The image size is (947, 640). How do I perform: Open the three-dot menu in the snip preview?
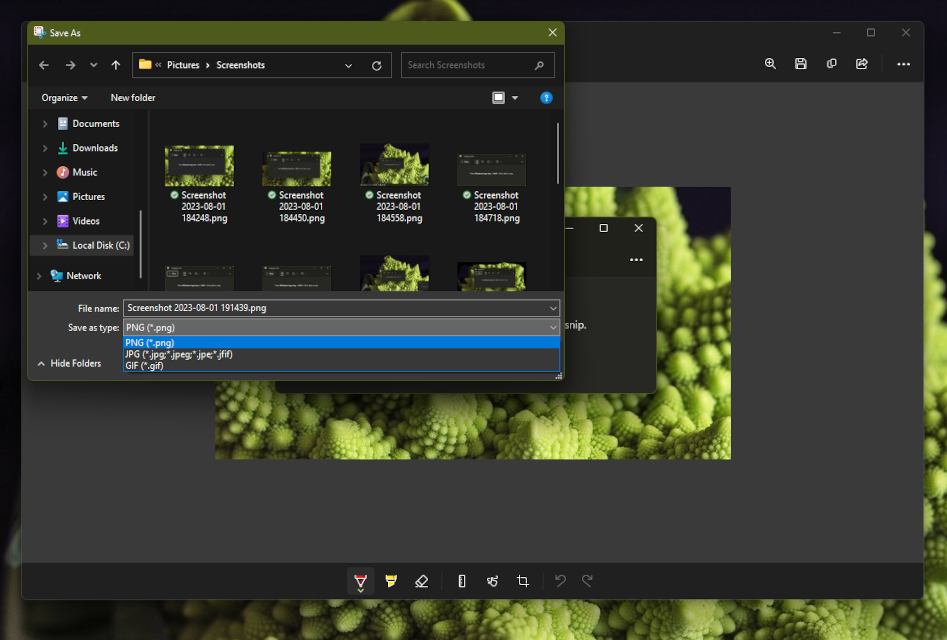pyautogui.click(x=636, y=260)
